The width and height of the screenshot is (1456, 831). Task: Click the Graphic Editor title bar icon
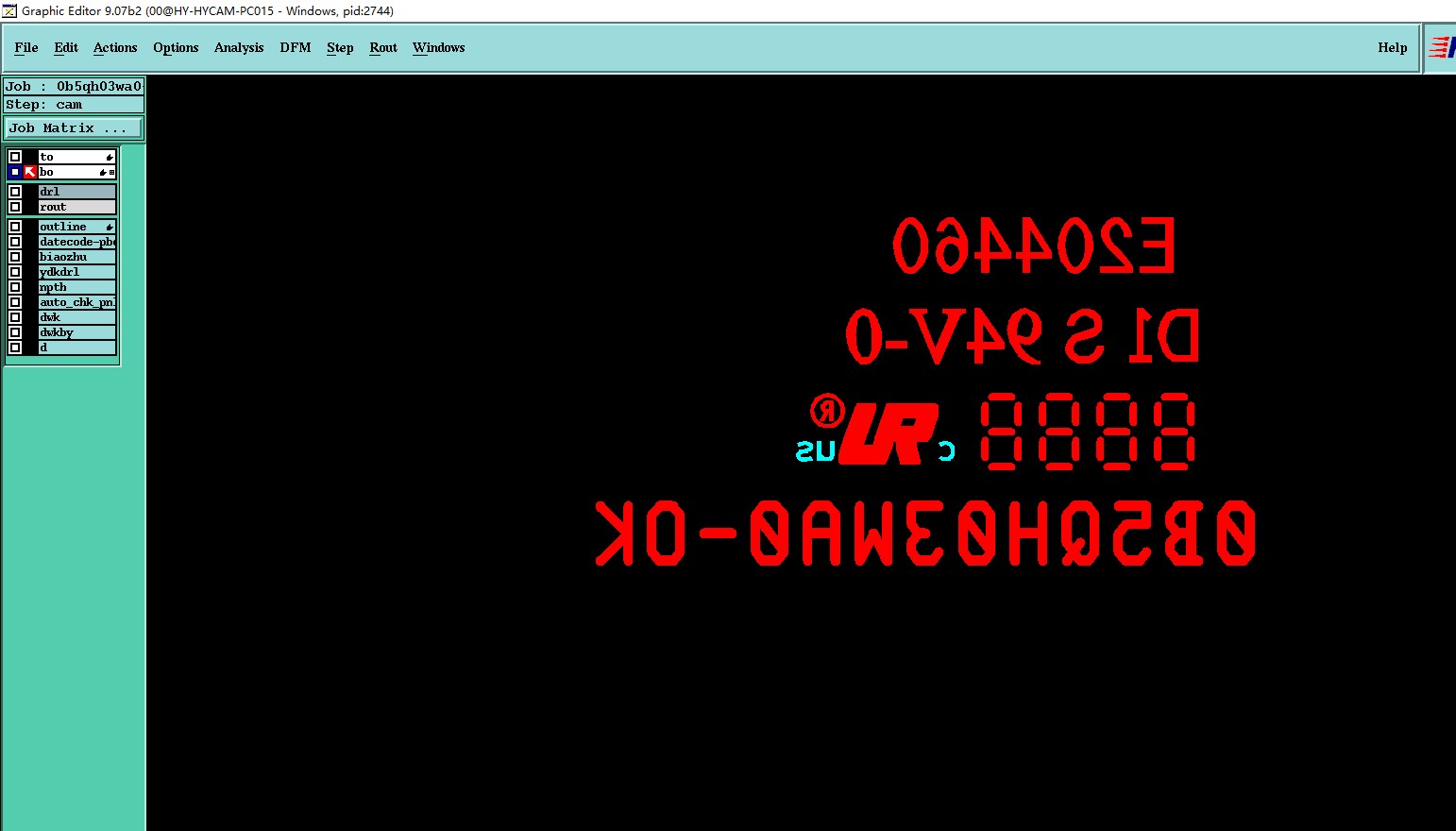tap(9, 10)
